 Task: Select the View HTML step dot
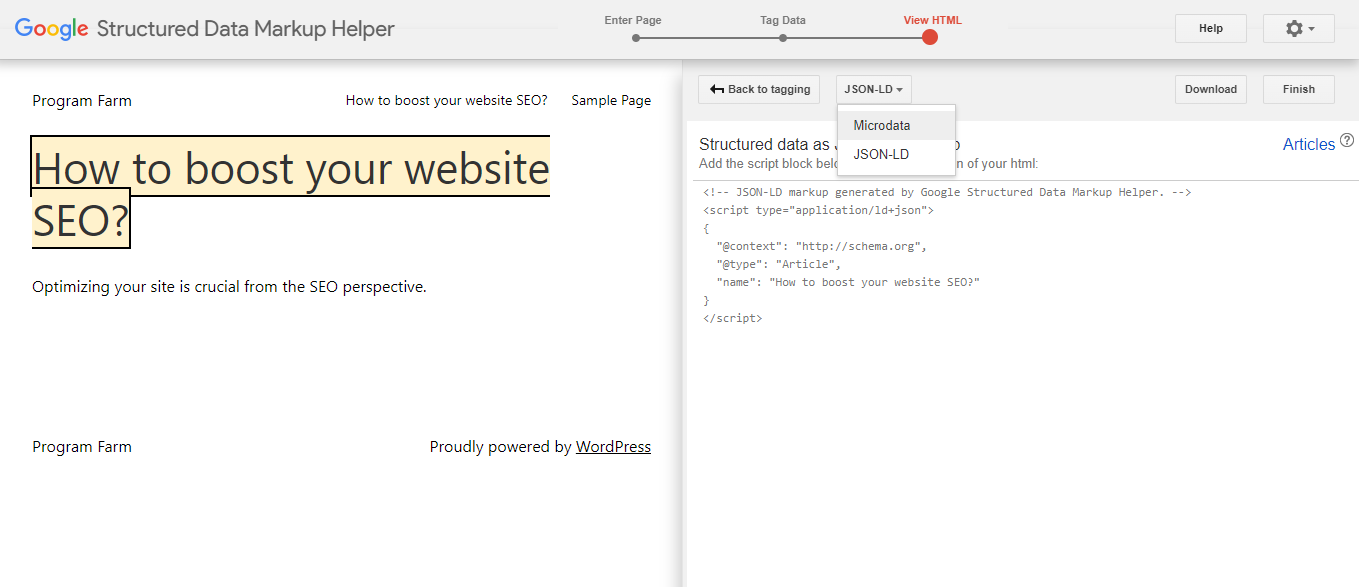click(x=930, y=37)
